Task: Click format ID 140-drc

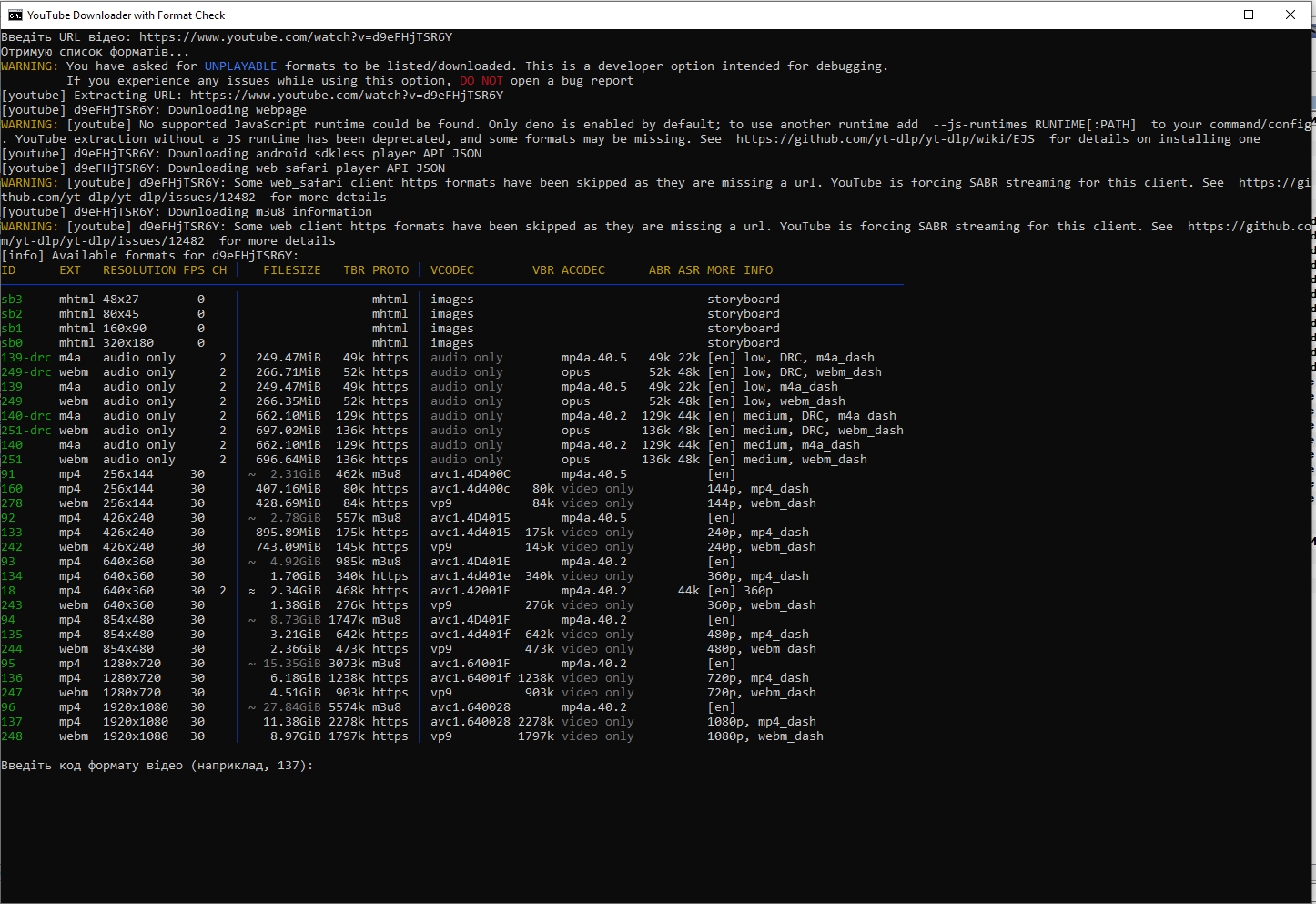Action: pos(26,416)
